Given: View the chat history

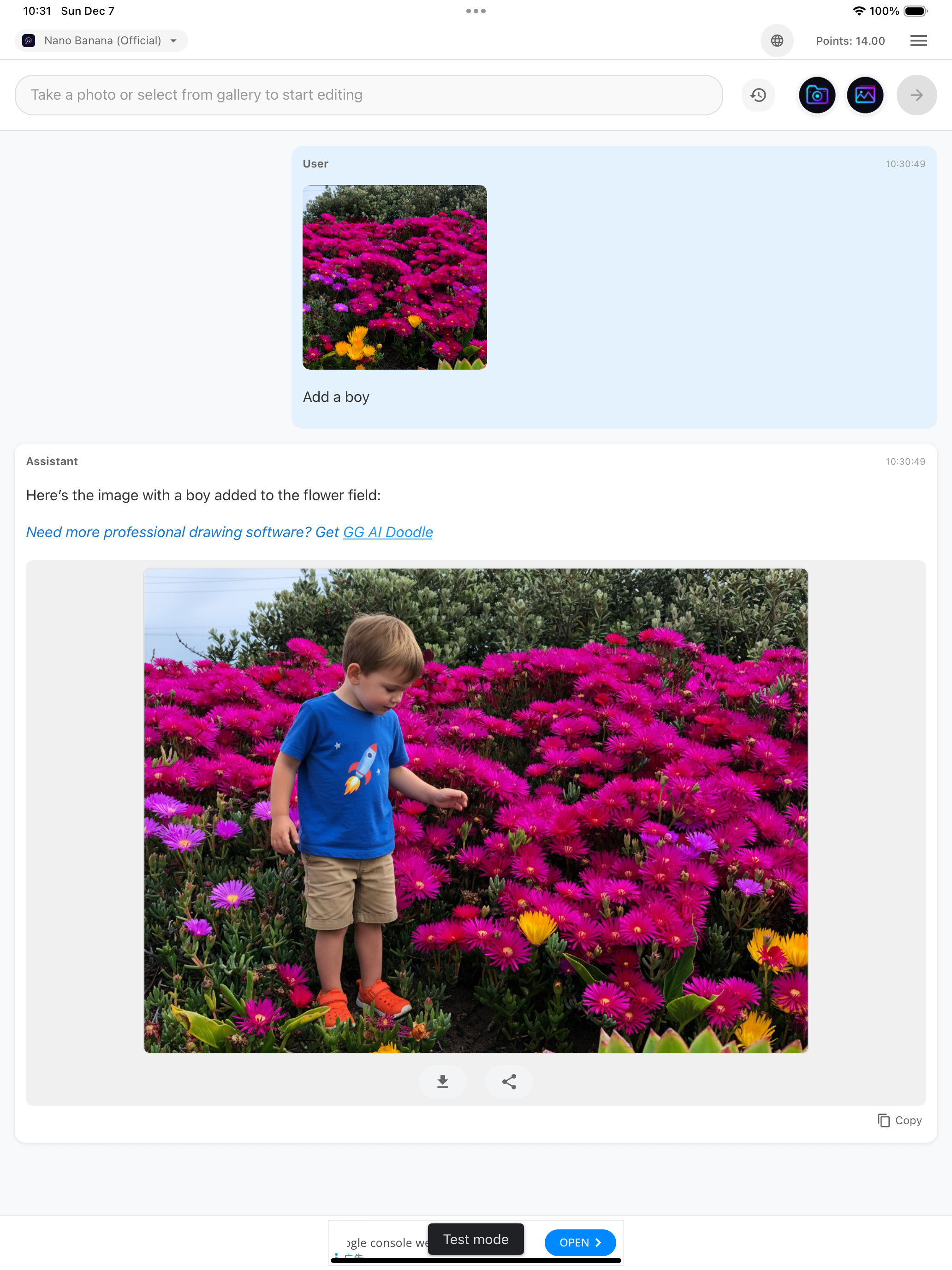Looking at the screenshot, I should point(758,95).
